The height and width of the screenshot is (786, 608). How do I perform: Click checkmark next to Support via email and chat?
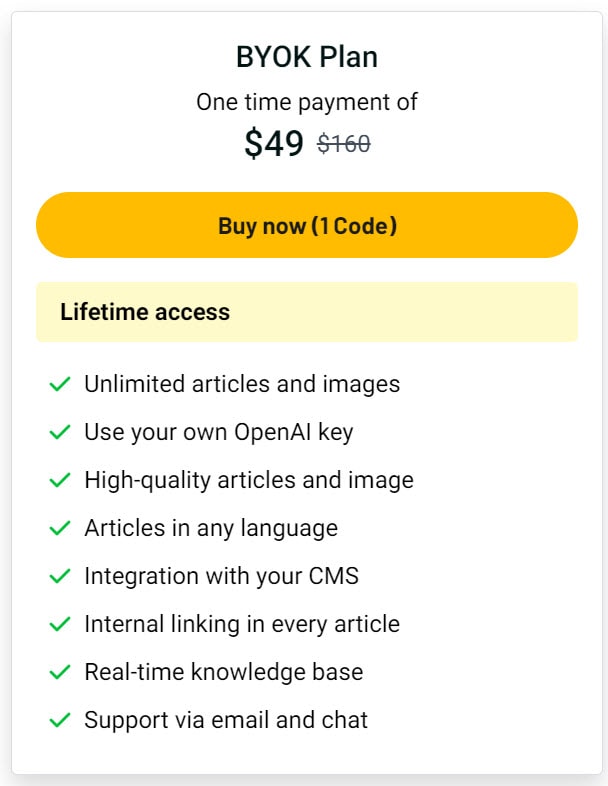[x=60, y=720]
